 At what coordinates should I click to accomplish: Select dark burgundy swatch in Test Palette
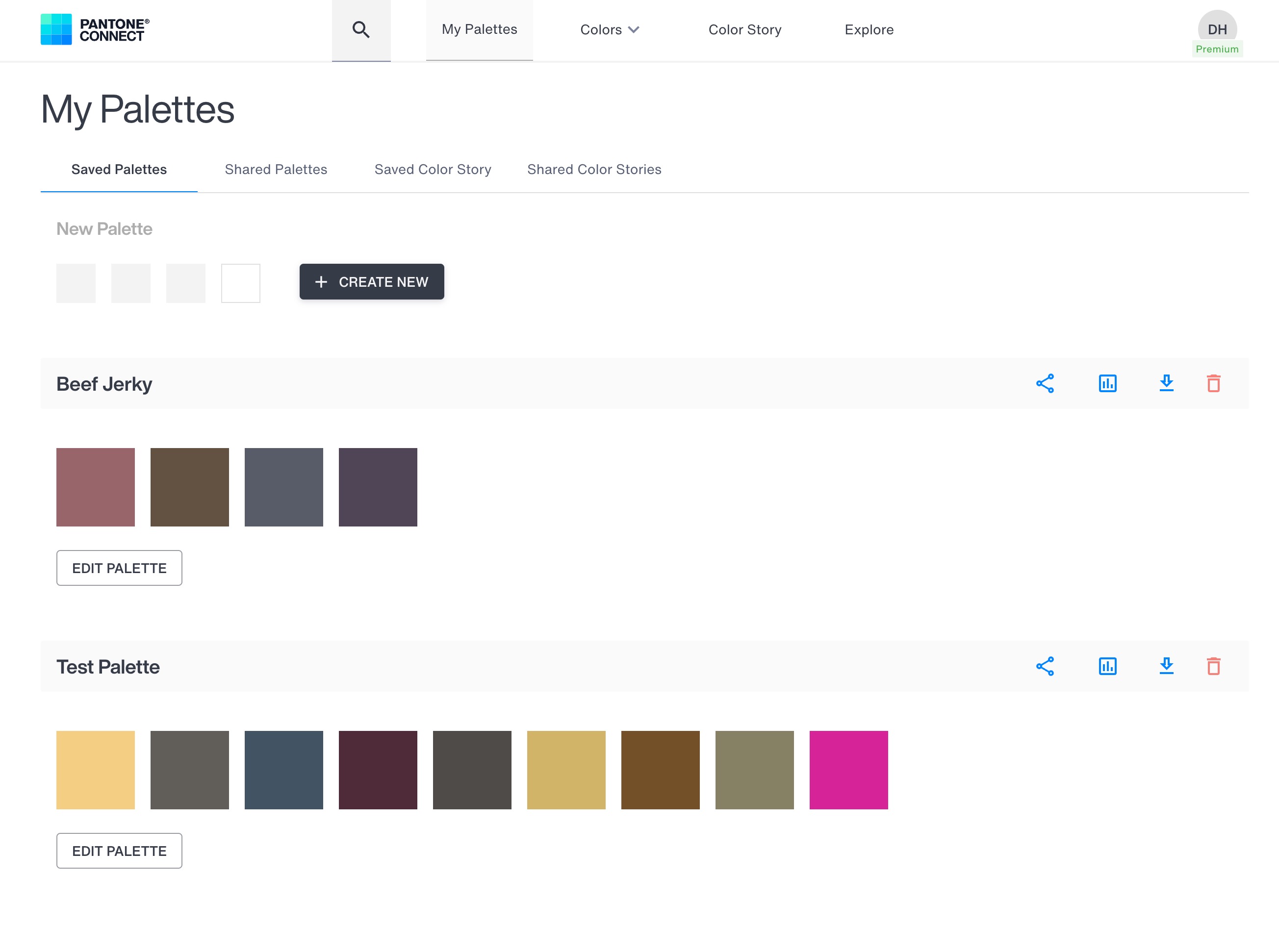click(x=378, y=771)
